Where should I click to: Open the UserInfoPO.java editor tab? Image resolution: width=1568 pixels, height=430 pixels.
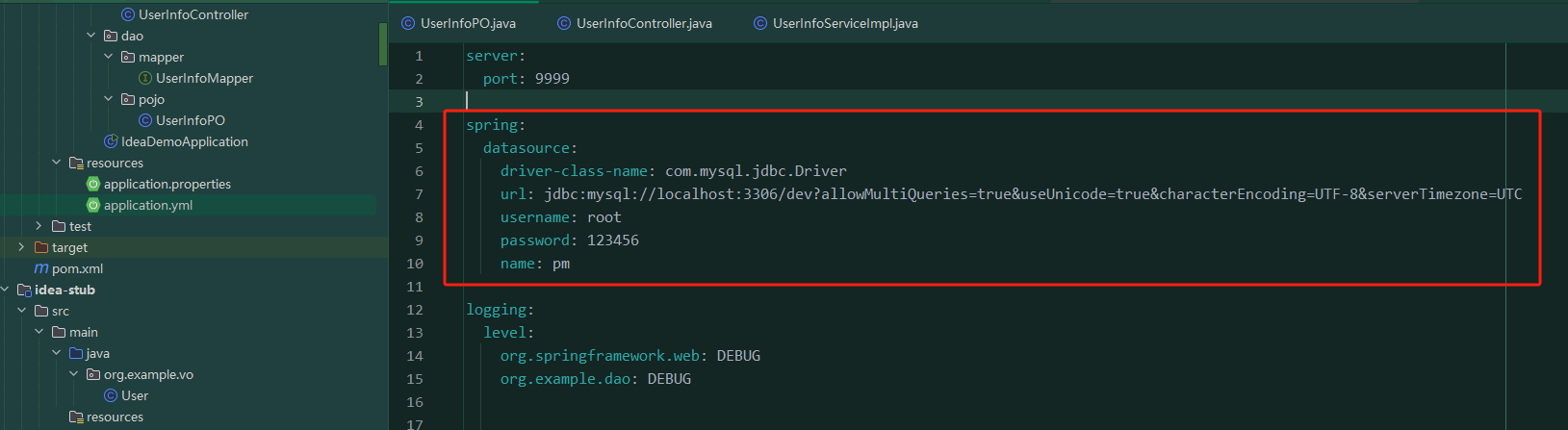[459, 23]
